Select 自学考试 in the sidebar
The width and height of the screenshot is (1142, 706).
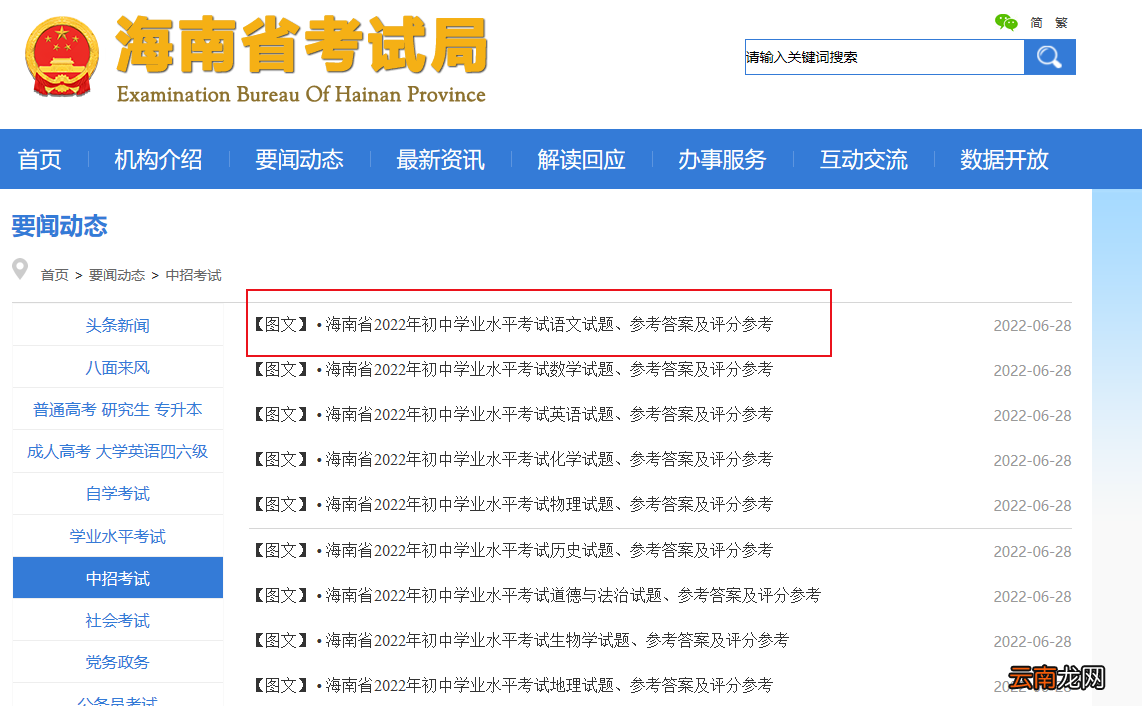click(118, 494)
